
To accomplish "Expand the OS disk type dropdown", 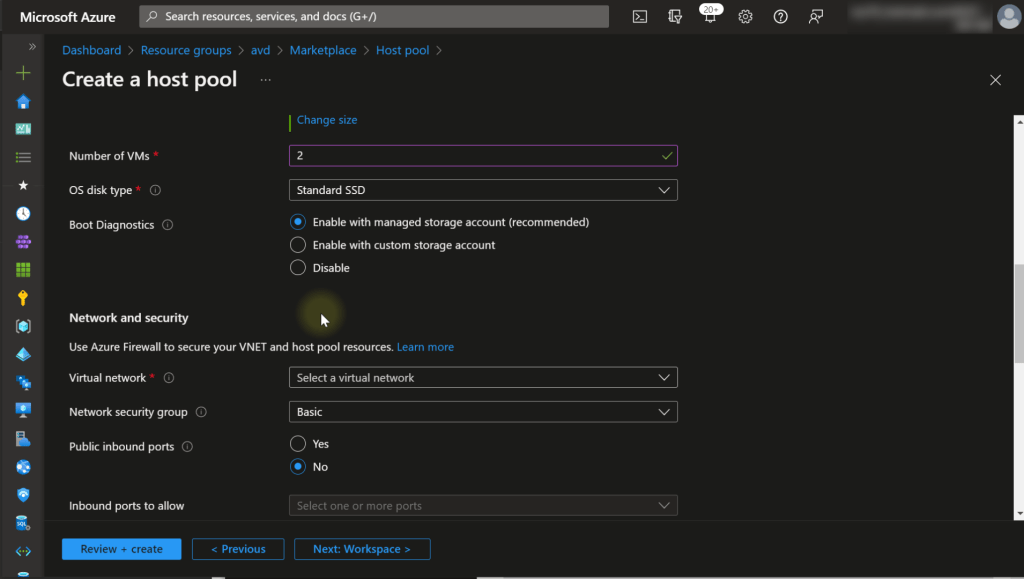I will coord(483,190).
